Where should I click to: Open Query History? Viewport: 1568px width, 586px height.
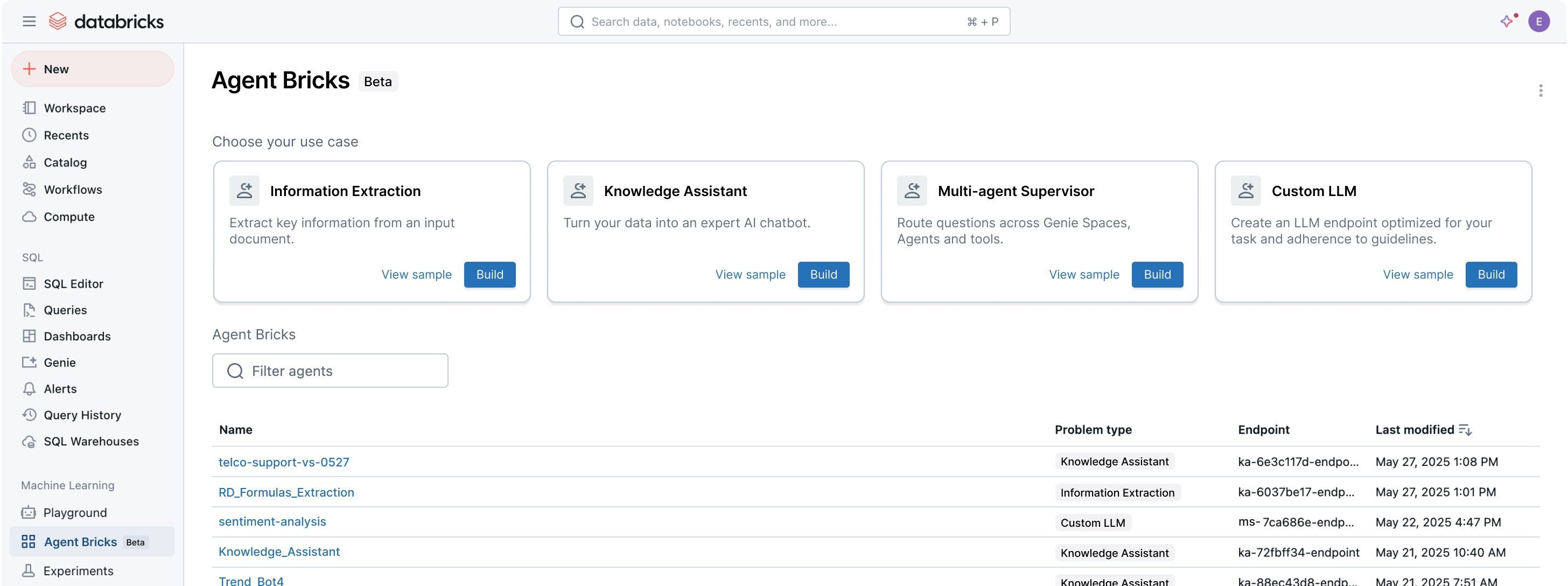(82, 415)
